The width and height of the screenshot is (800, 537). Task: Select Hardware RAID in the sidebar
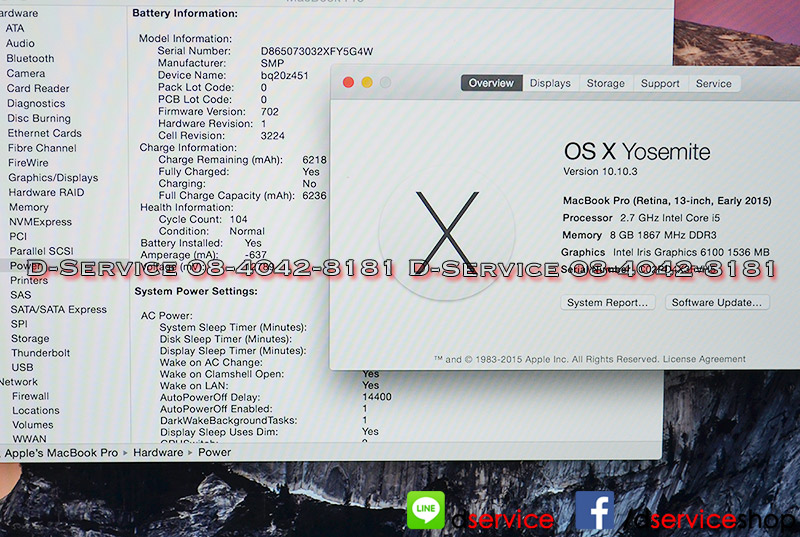(46, 192)
